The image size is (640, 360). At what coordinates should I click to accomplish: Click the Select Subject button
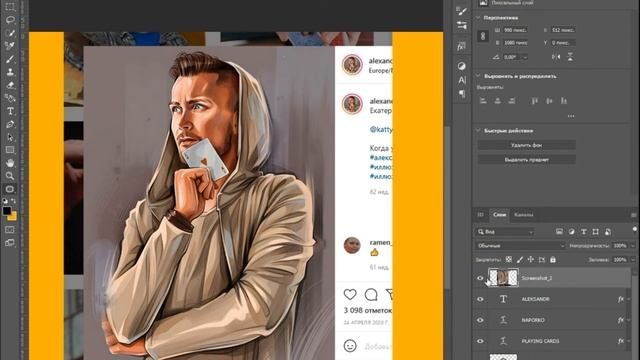(x=527, y=160)
